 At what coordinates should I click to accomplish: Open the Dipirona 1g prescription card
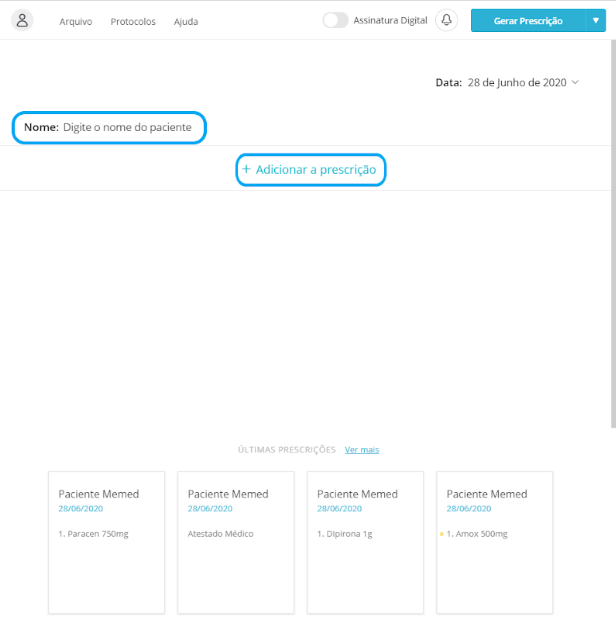[x=365, y=542]
